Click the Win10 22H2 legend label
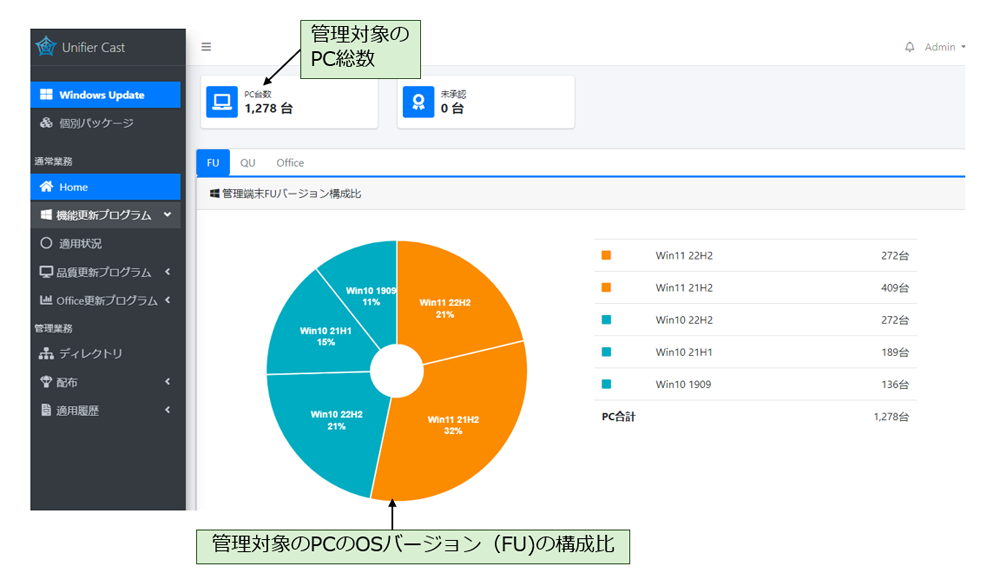 click(684, 320)
